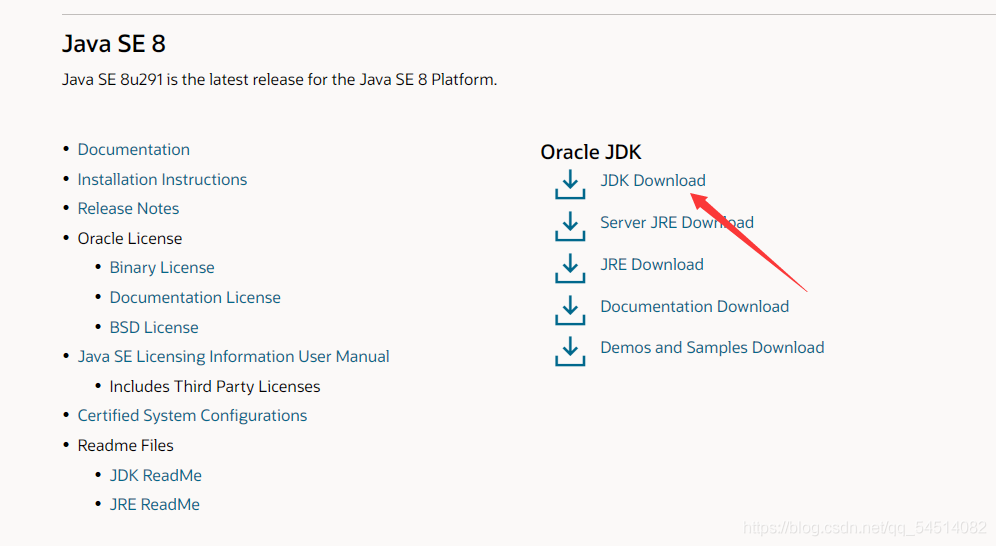The height and width of the screenshot is (546, 996).
Task: Open the JDK Download link
Action: coord(653,180)
